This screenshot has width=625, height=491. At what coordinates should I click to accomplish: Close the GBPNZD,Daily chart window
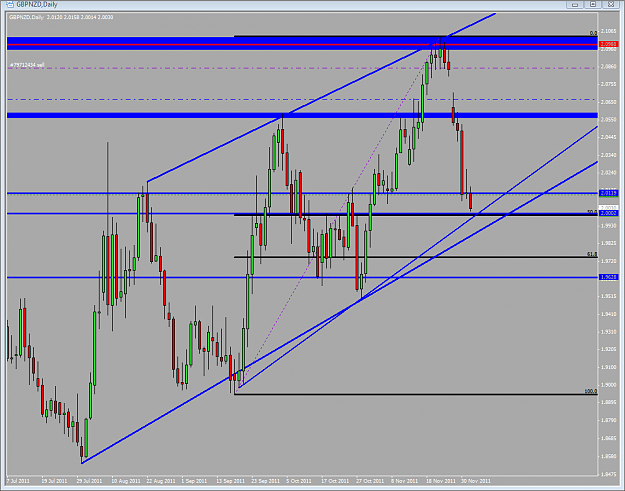[611, 4]
